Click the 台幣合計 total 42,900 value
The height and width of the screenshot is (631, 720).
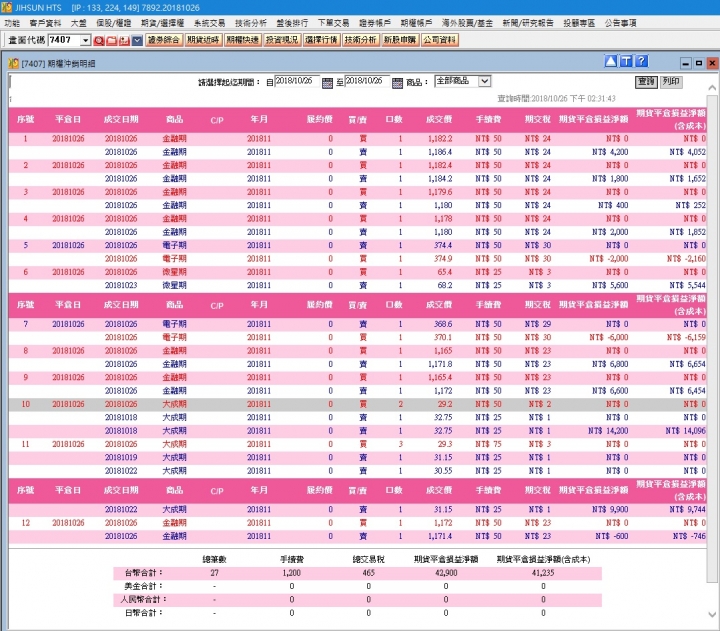click(x=446, y=573)
